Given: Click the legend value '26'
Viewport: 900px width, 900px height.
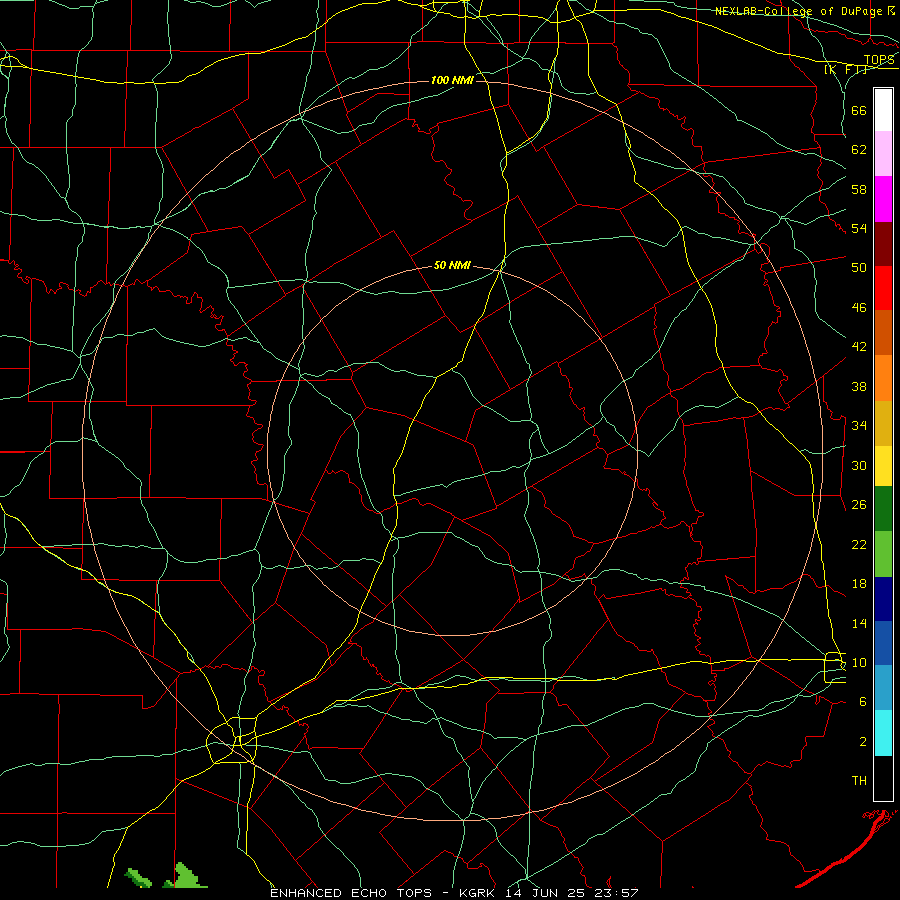Looking at the screenshot, I should (x=859, y=505).
